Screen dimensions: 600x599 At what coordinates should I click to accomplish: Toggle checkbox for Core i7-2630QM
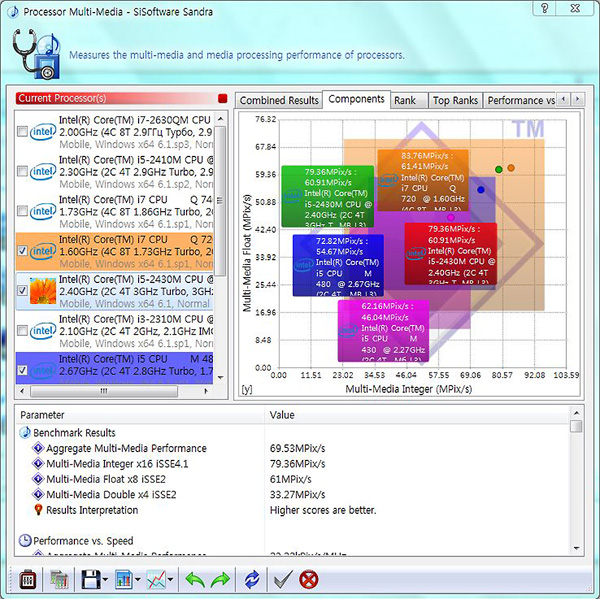[x=23, y=132]
